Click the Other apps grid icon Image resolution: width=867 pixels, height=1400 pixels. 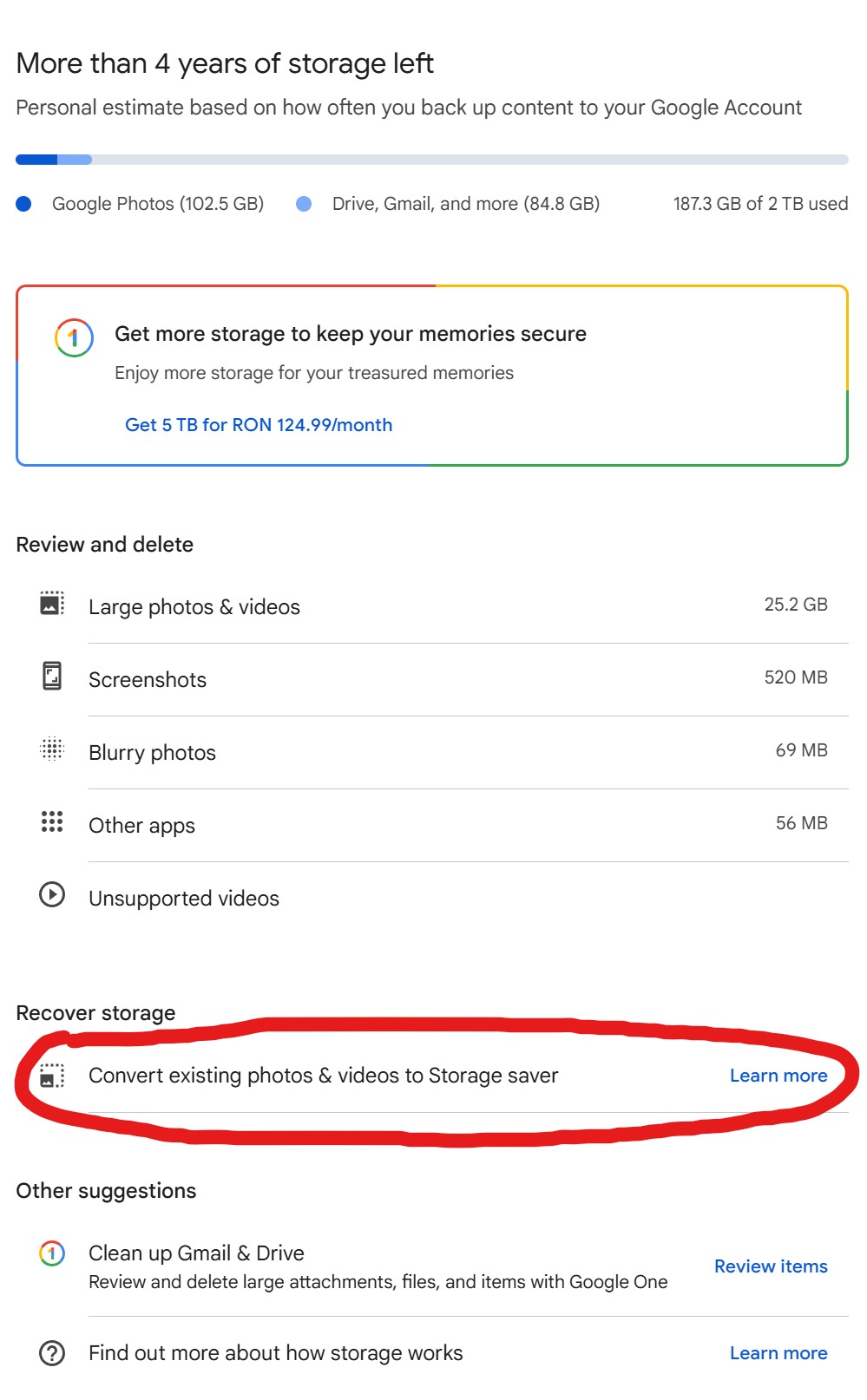[52, 821]
